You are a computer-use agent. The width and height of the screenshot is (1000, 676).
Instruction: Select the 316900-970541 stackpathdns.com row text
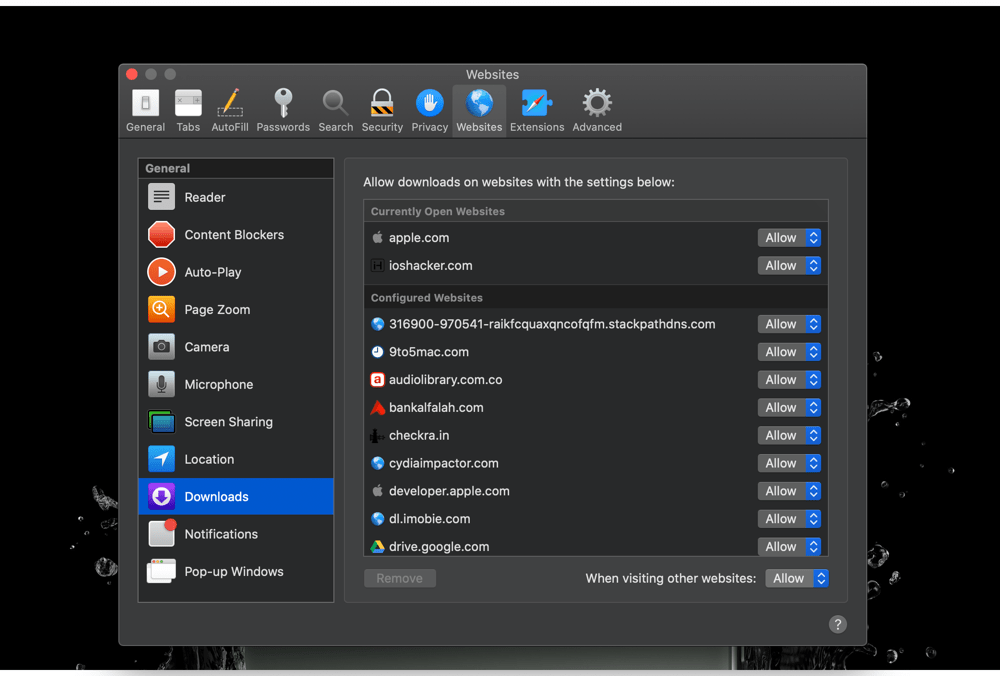coord(552,324)
